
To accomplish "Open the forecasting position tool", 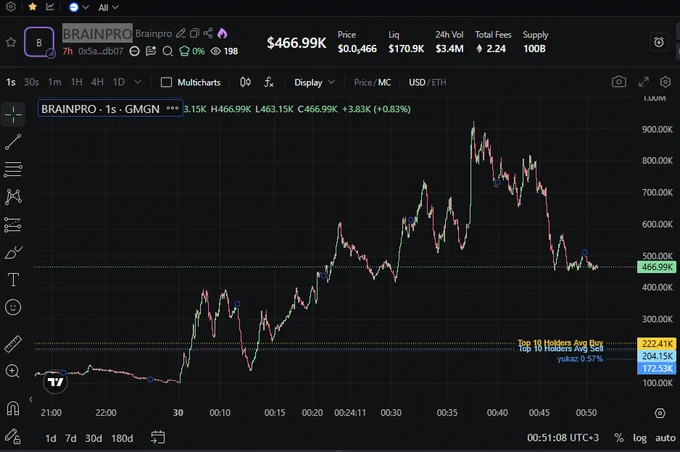I will pos(13,225).
